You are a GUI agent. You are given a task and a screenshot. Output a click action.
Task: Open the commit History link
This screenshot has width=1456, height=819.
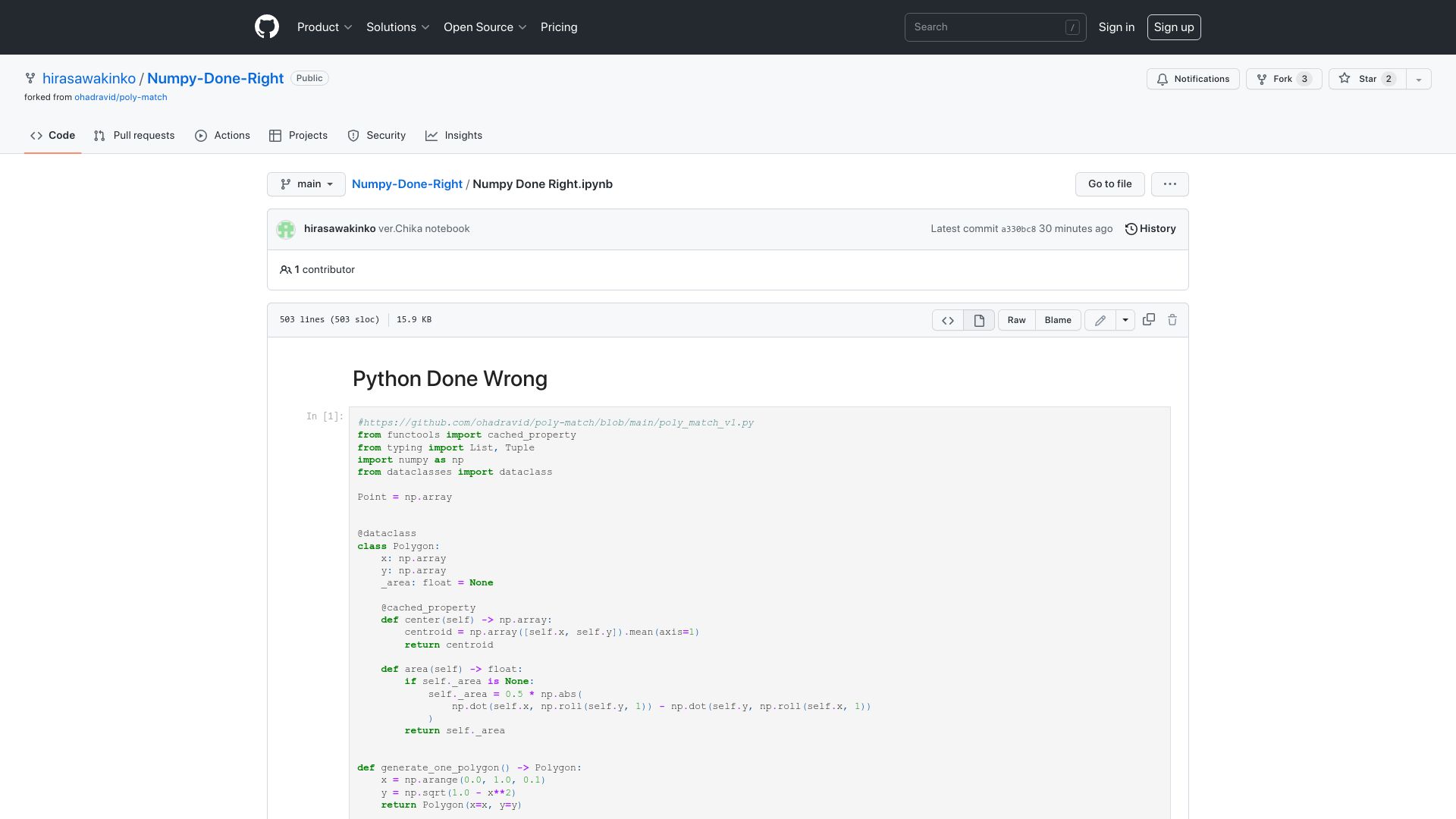(x=1150, y=229)
